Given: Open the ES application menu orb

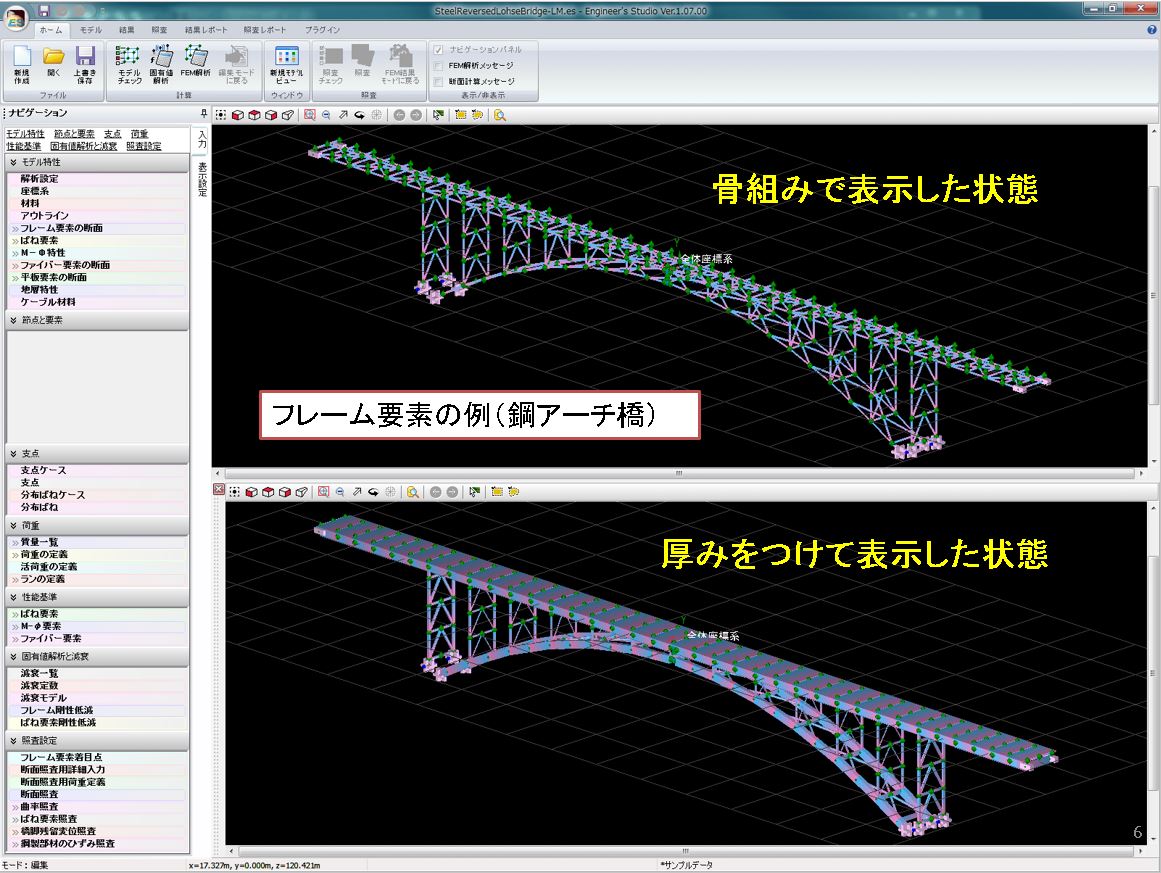Looking at the screenshot, I should (16, 18).
